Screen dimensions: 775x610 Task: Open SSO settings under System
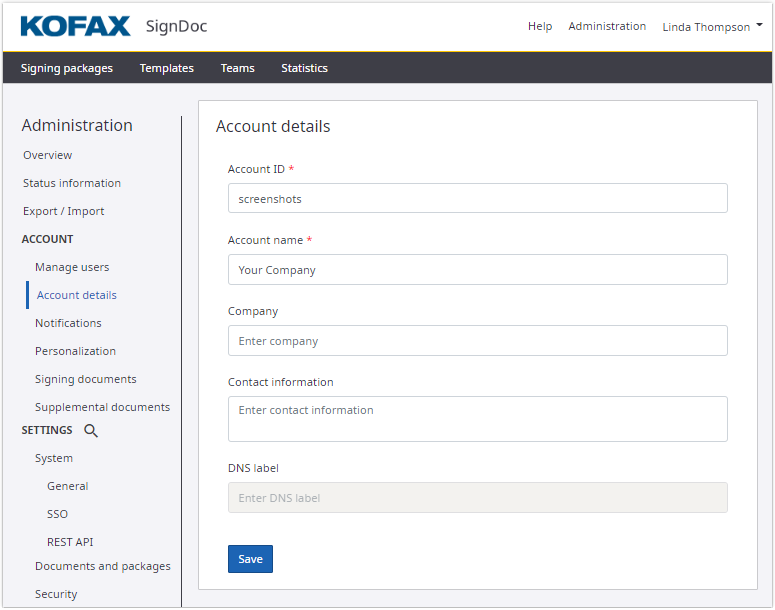coord(58,514)
